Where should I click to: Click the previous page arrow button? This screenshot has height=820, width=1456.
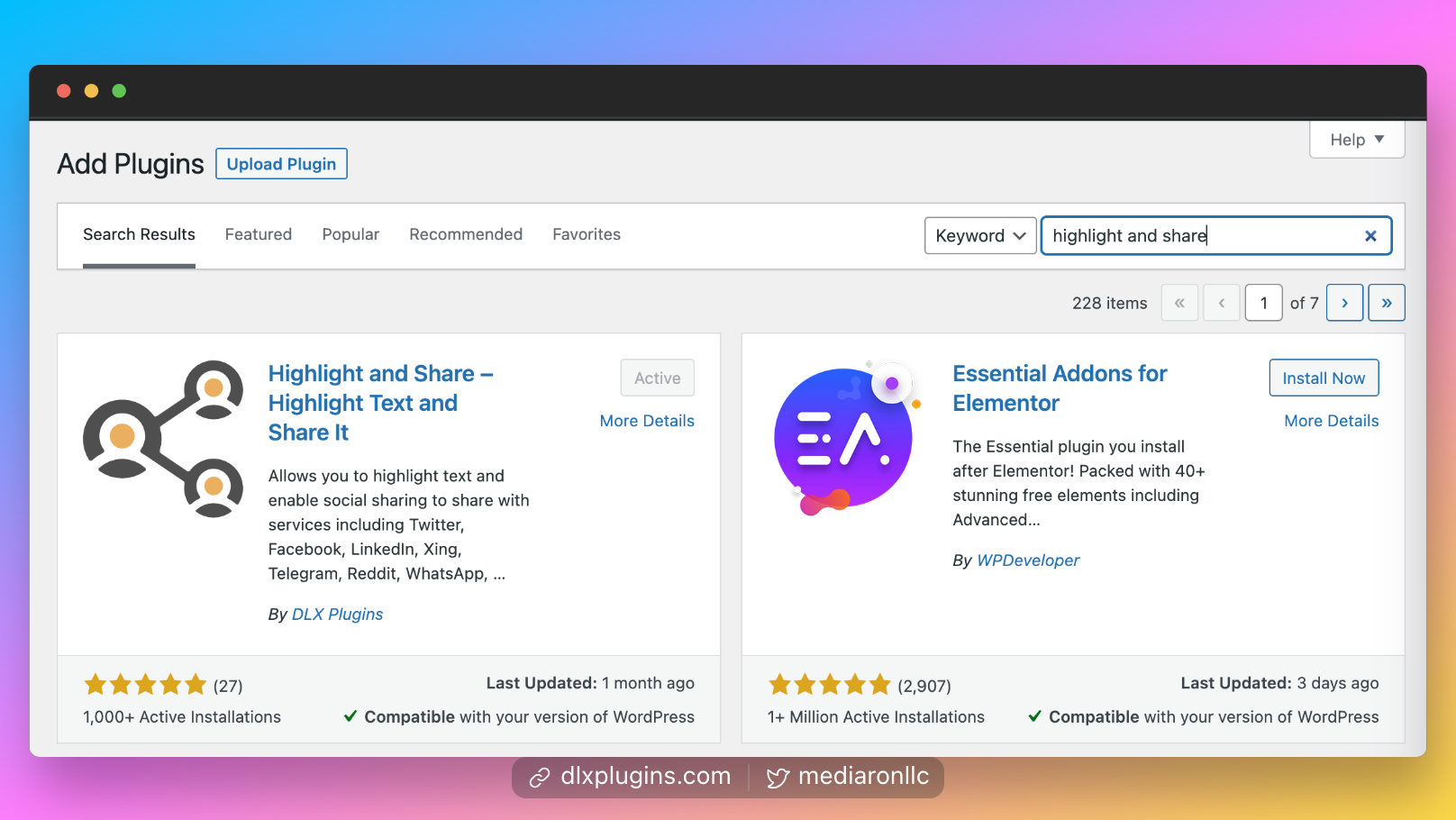tap(1222, 303)
